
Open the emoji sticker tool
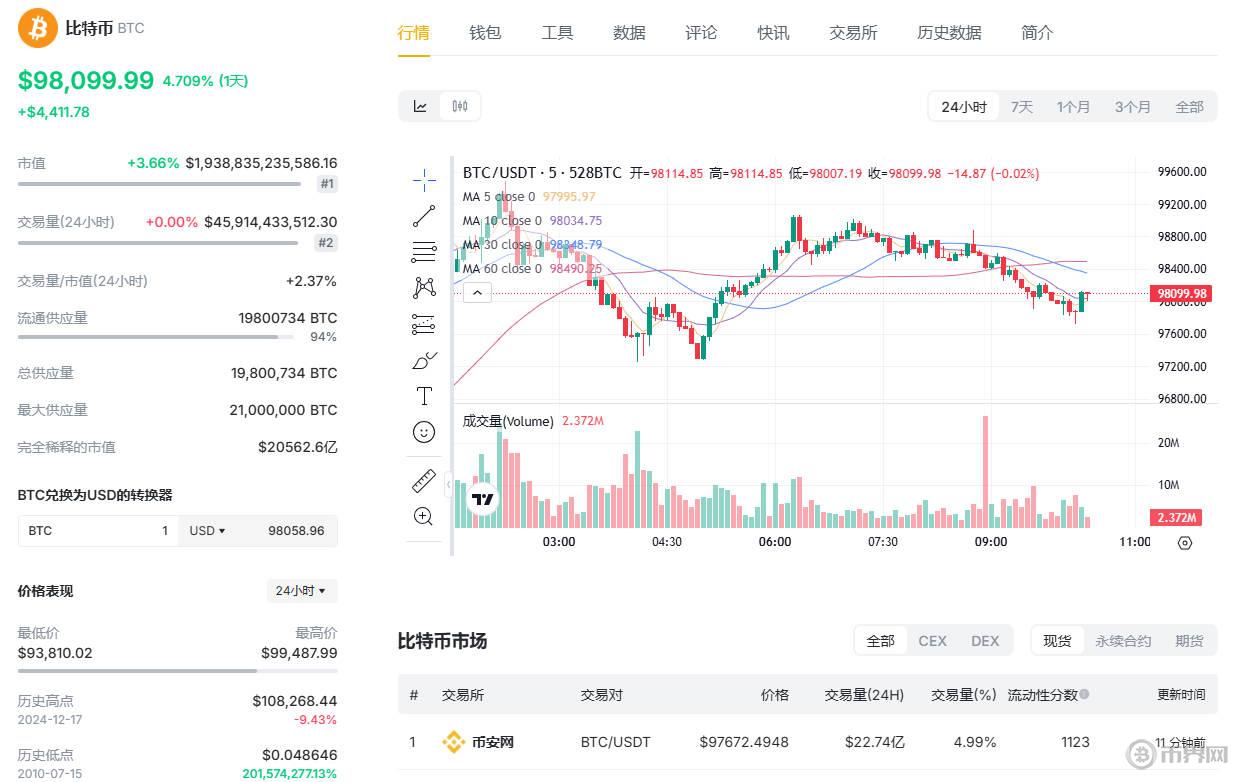[423, 431]
